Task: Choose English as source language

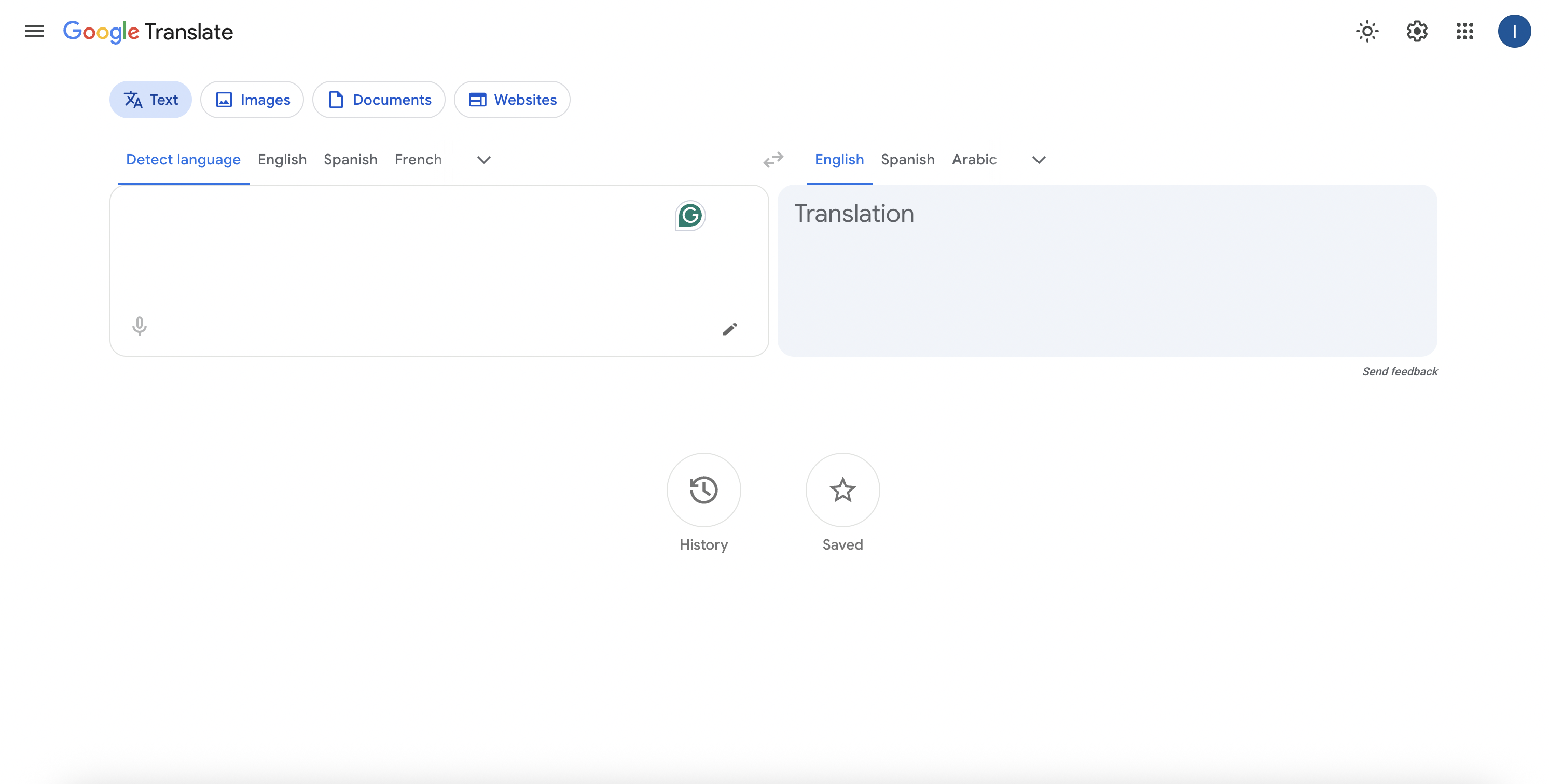Action: 282,159
